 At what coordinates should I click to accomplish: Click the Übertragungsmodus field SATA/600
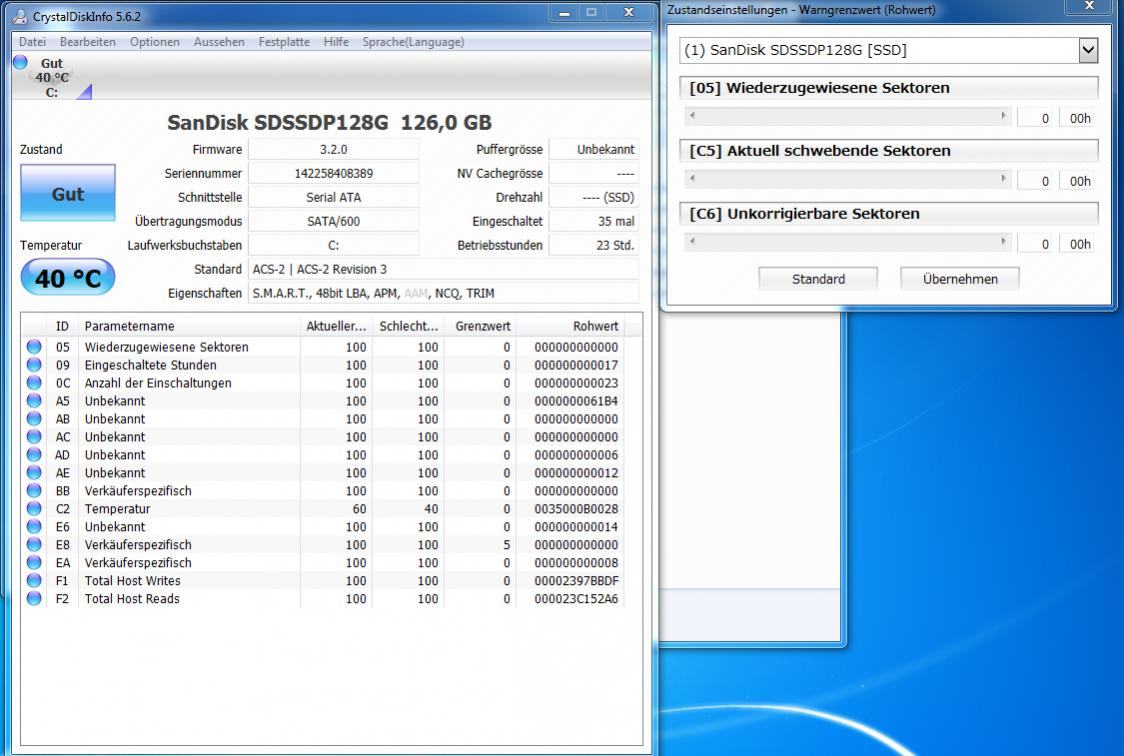pos(333,221)
